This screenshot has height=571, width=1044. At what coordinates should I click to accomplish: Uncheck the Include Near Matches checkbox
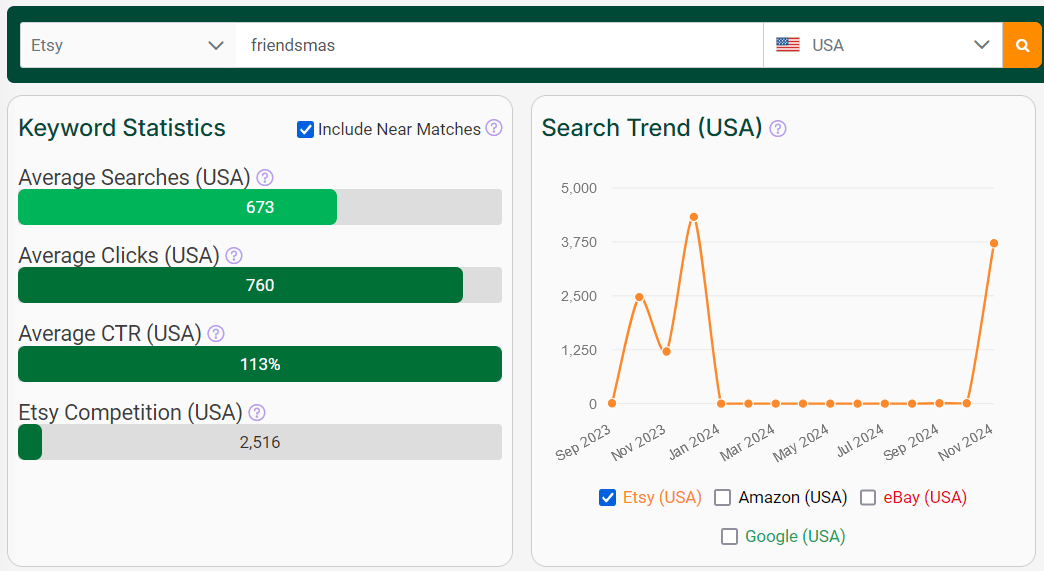[x=305, y=129]
